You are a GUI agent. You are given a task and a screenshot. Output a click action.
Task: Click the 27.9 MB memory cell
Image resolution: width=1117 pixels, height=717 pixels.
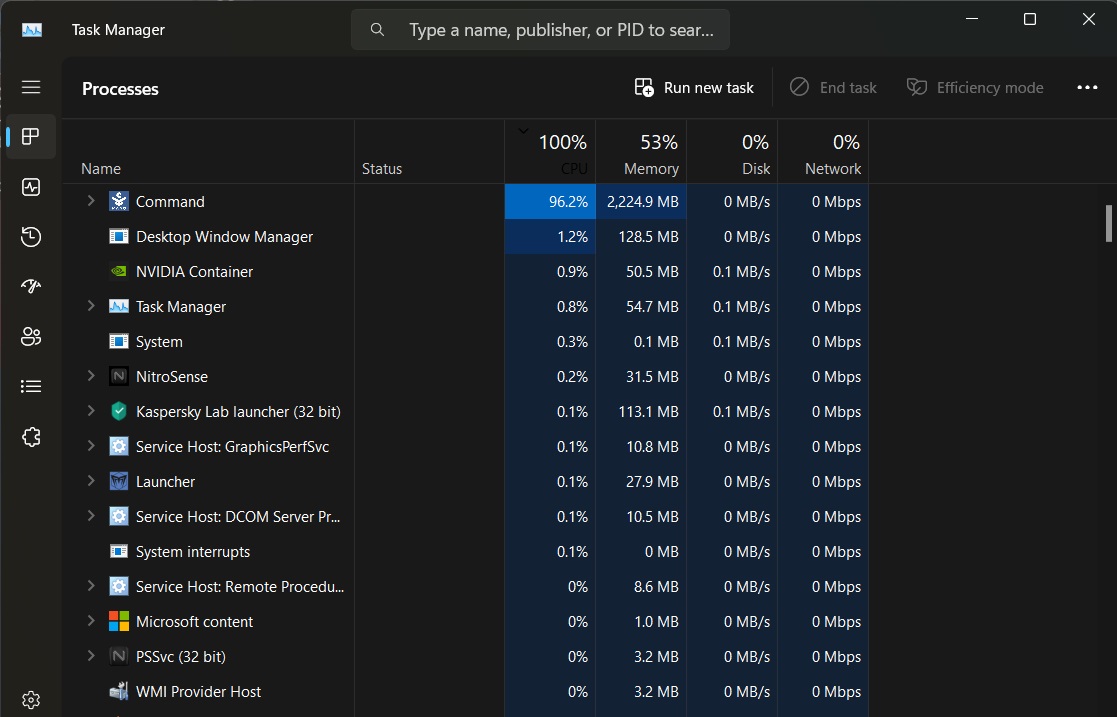click(x=641, y=481)
